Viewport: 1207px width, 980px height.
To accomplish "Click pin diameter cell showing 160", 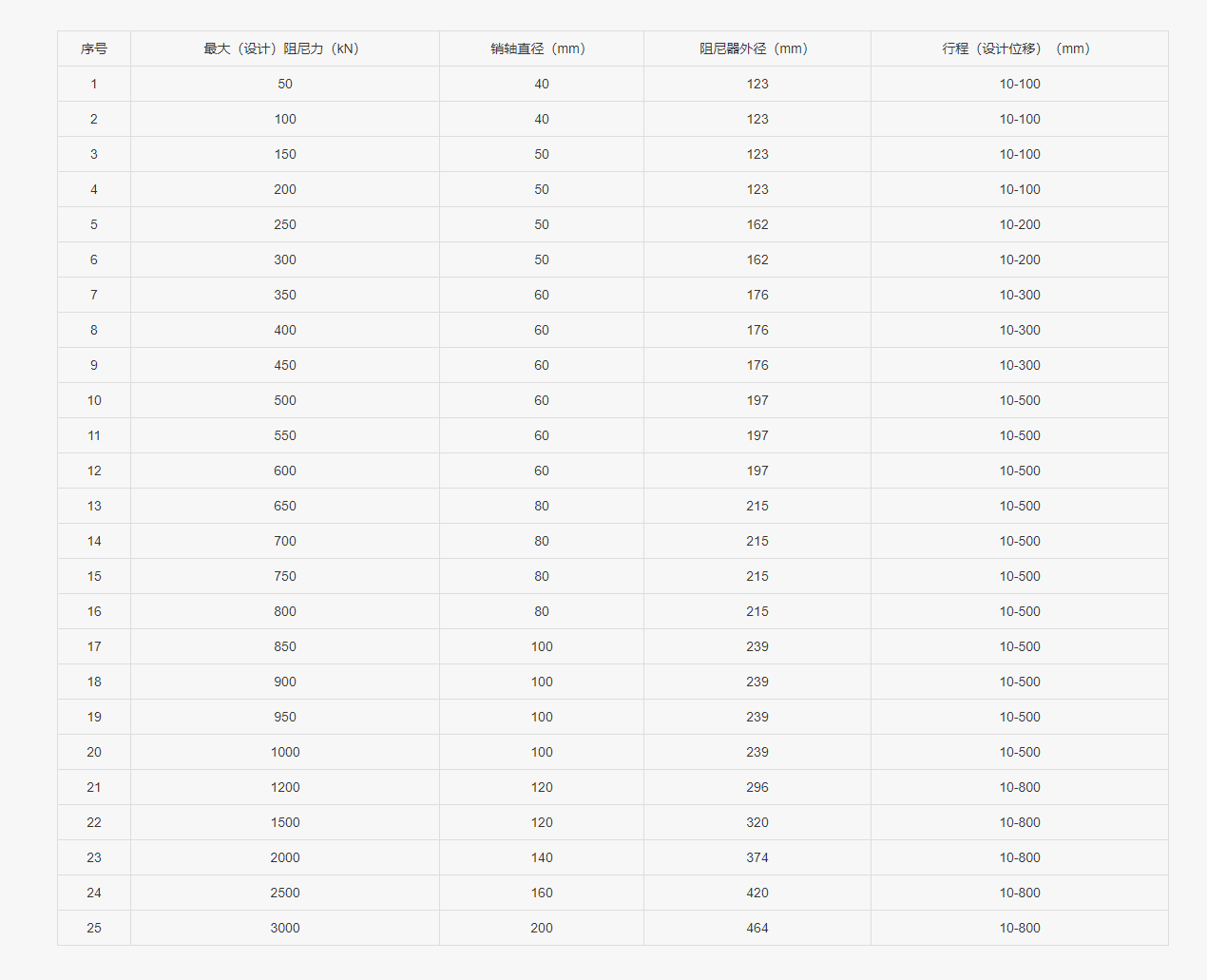I will click(x=542, y=893).
